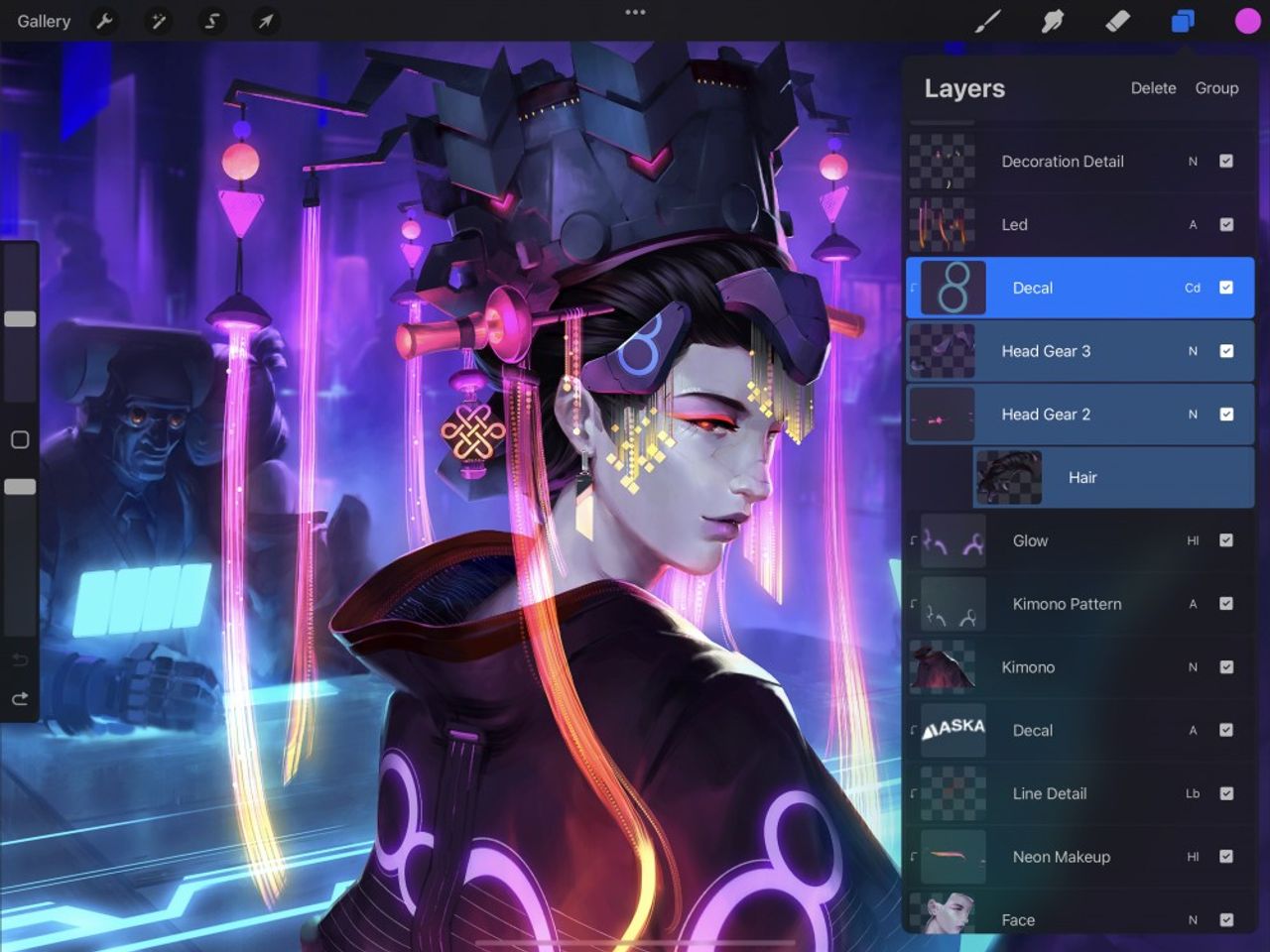This screenshot has width=1270, height=952.
Task: Hide the Led layer
Action: point(1226,224)
